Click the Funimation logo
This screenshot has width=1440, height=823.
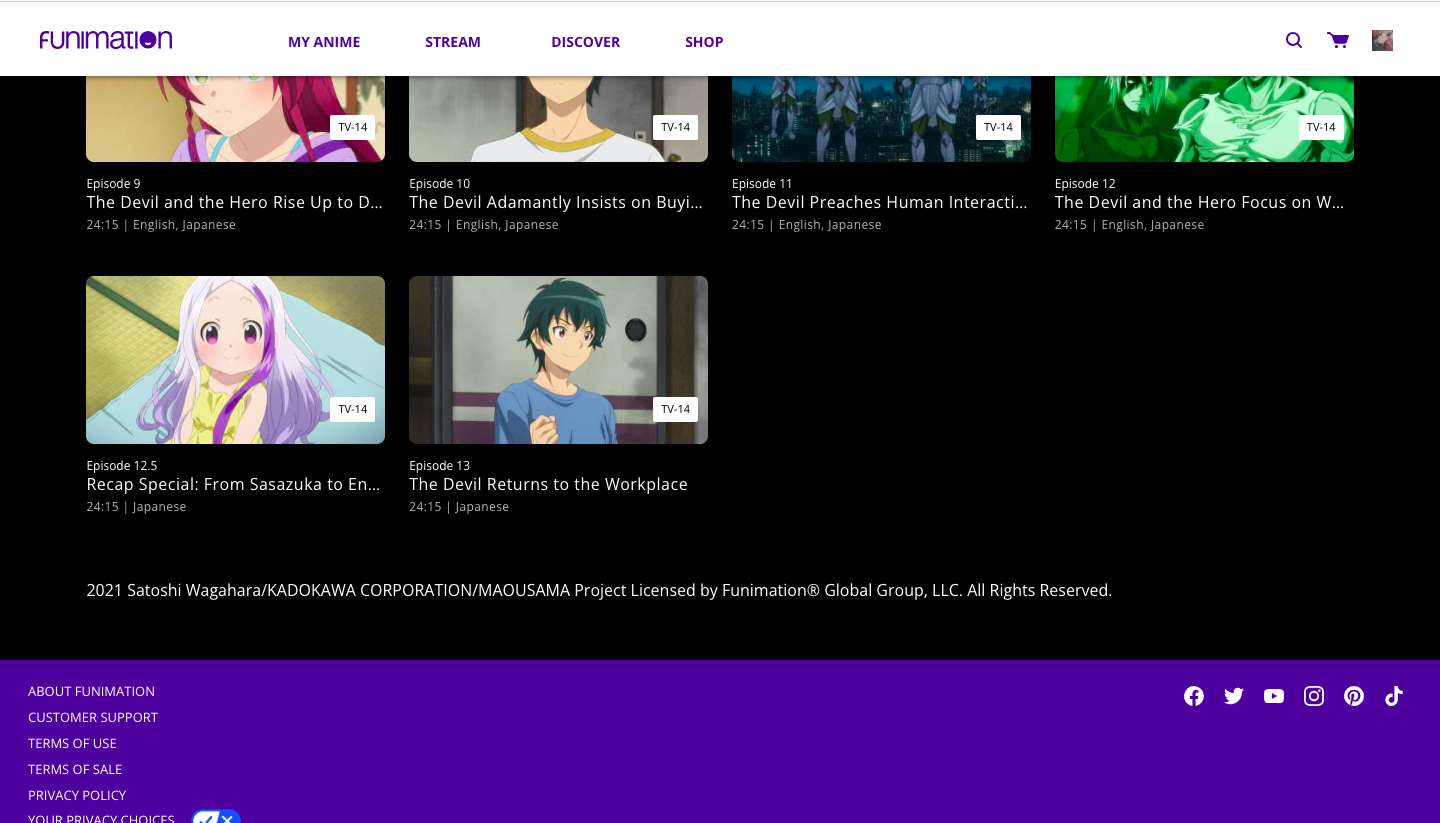106,40
